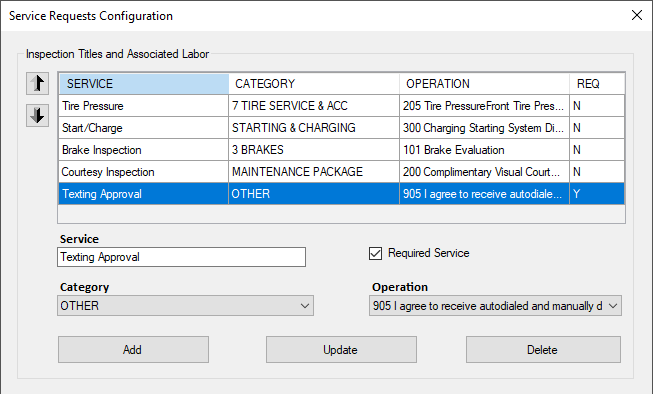Focus the Service text field

pos(182,257)
